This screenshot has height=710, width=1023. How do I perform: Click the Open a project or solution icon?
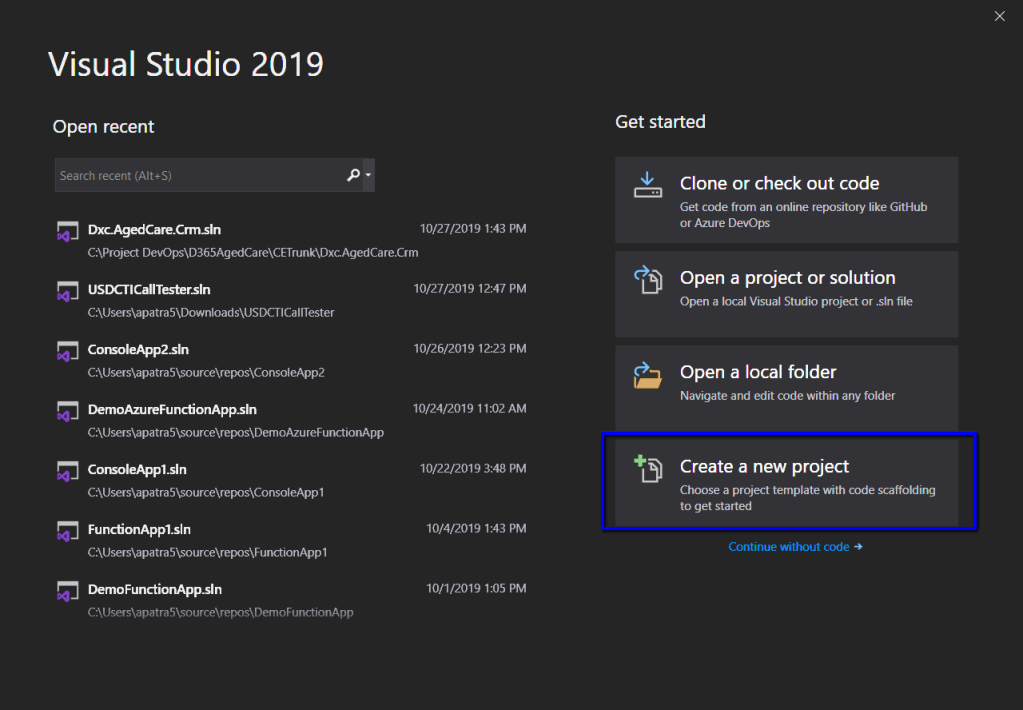tap(648, 280)
